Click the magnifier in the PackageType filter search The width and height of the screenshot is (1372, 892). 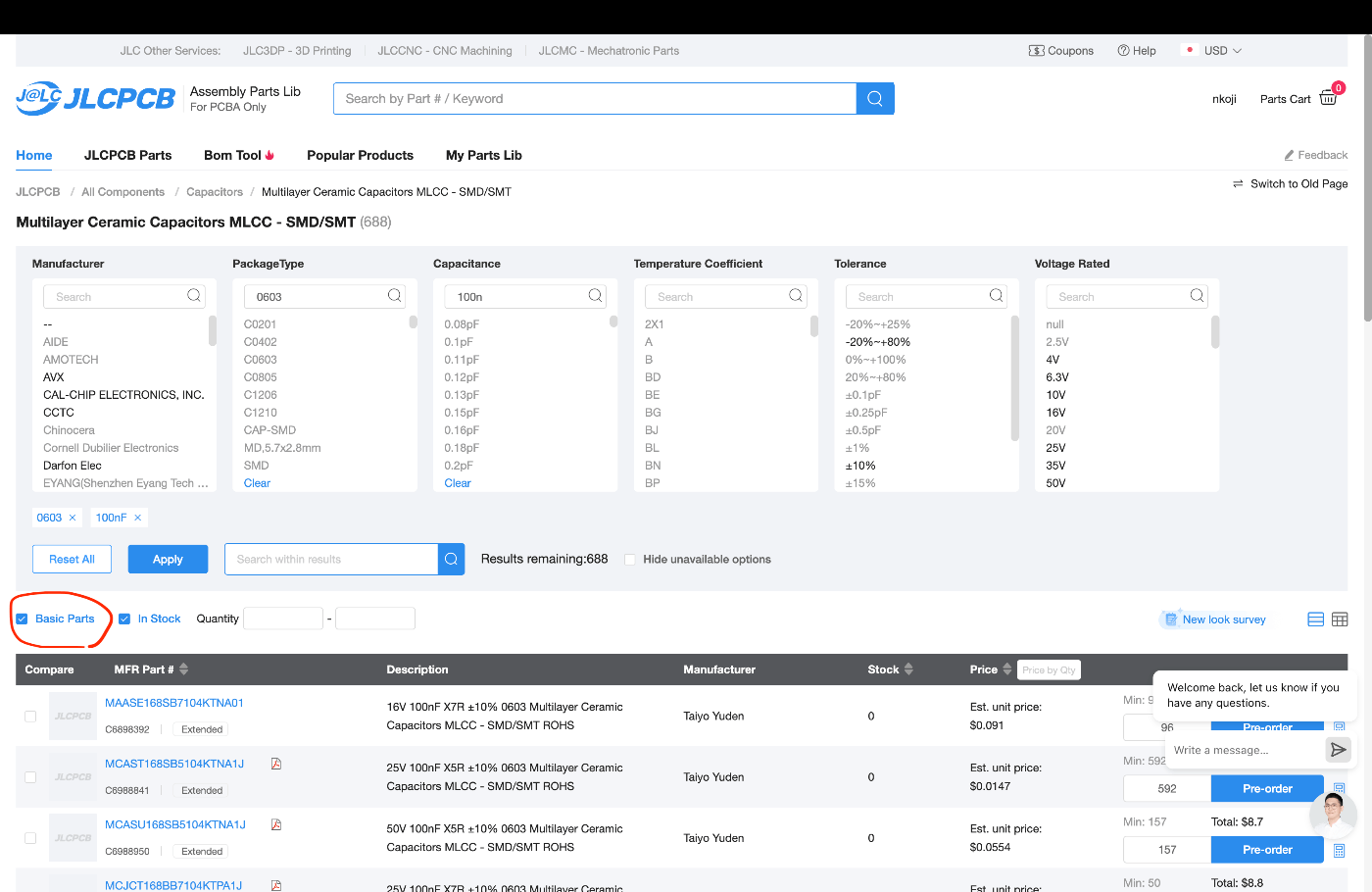point(395,295)
